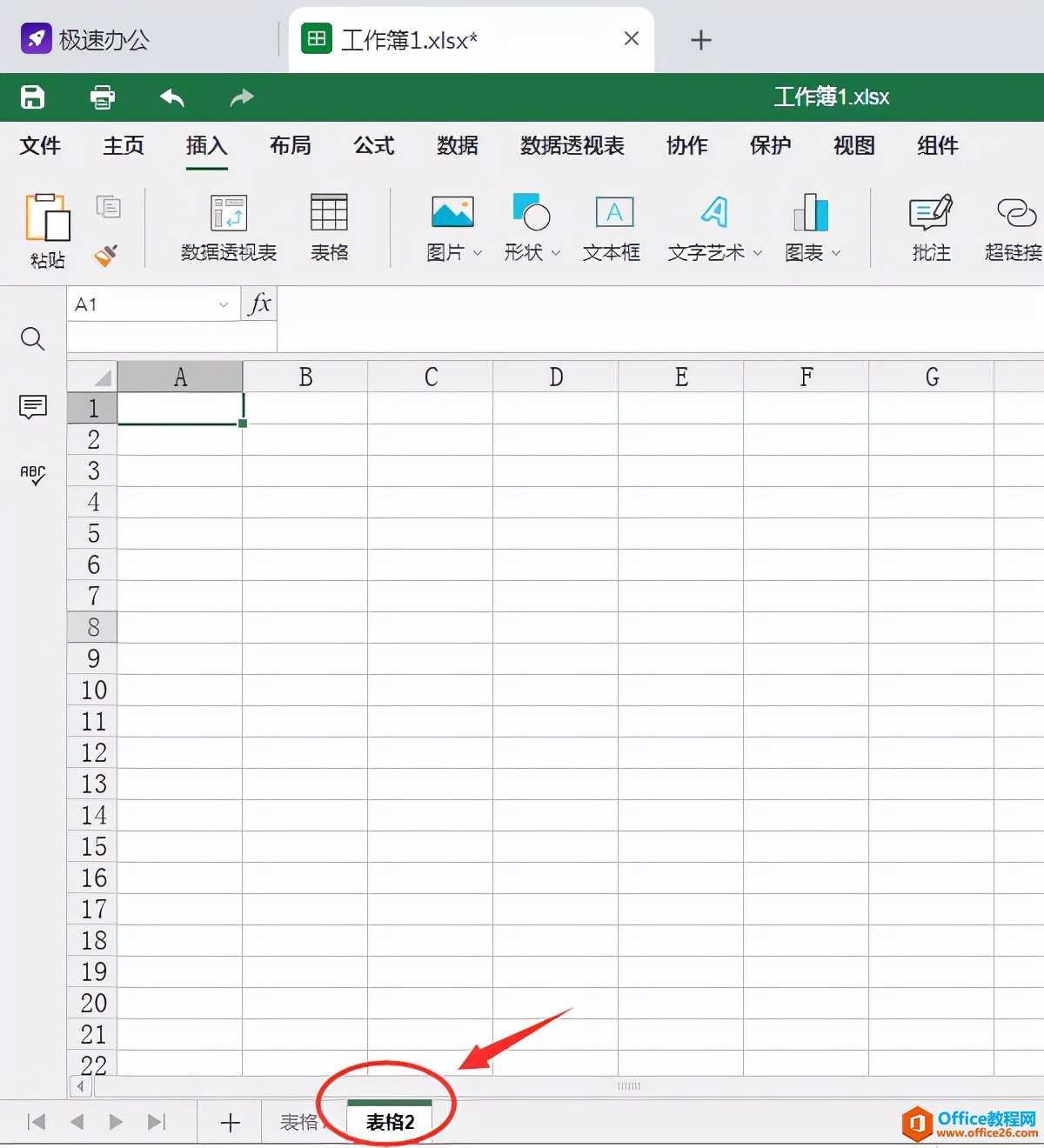Open the 图表 chart dropdown
This screenshot has width=1044, height=1148.
tap(836, 253)
